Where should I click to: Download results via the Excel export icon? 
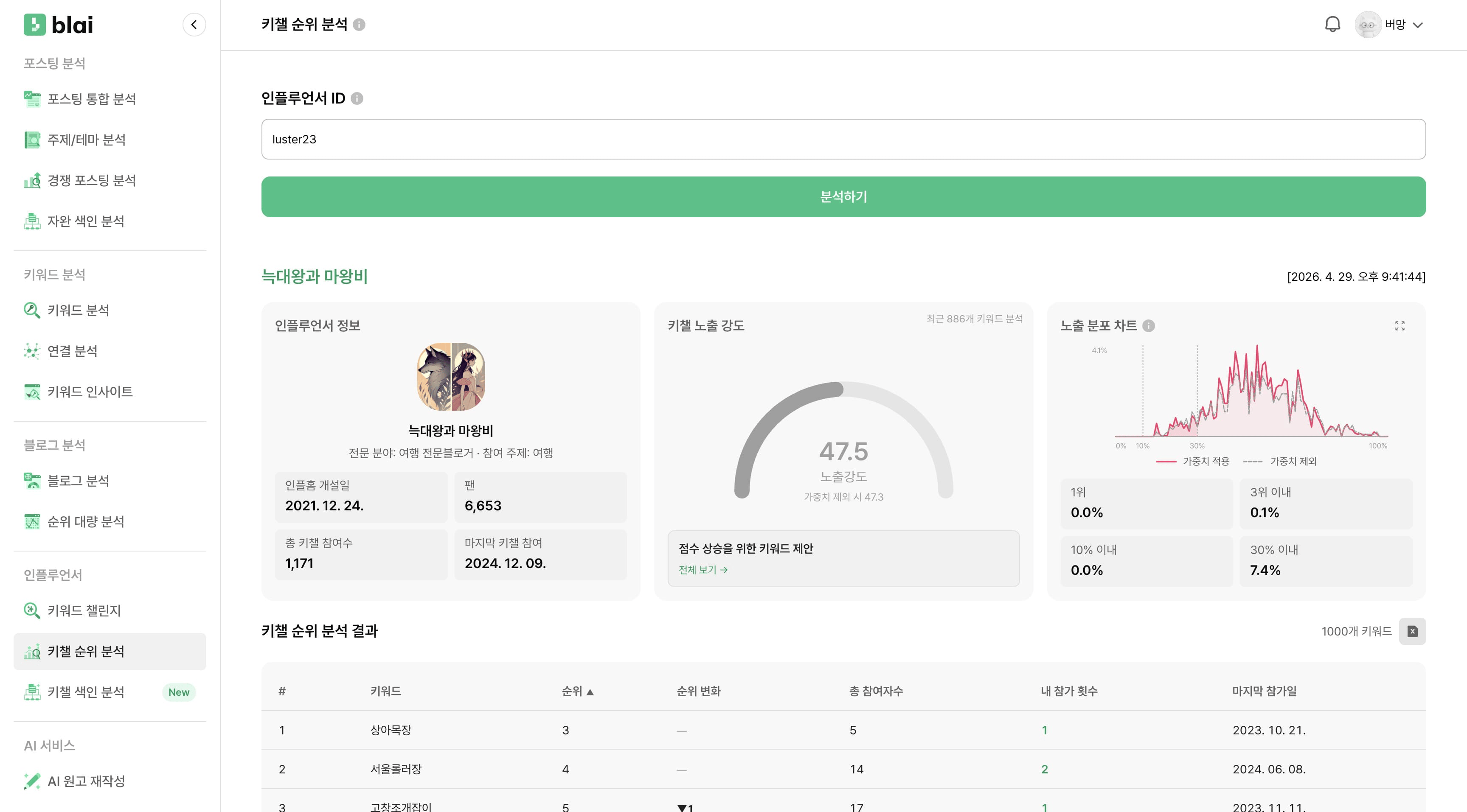coord(1412,631)
